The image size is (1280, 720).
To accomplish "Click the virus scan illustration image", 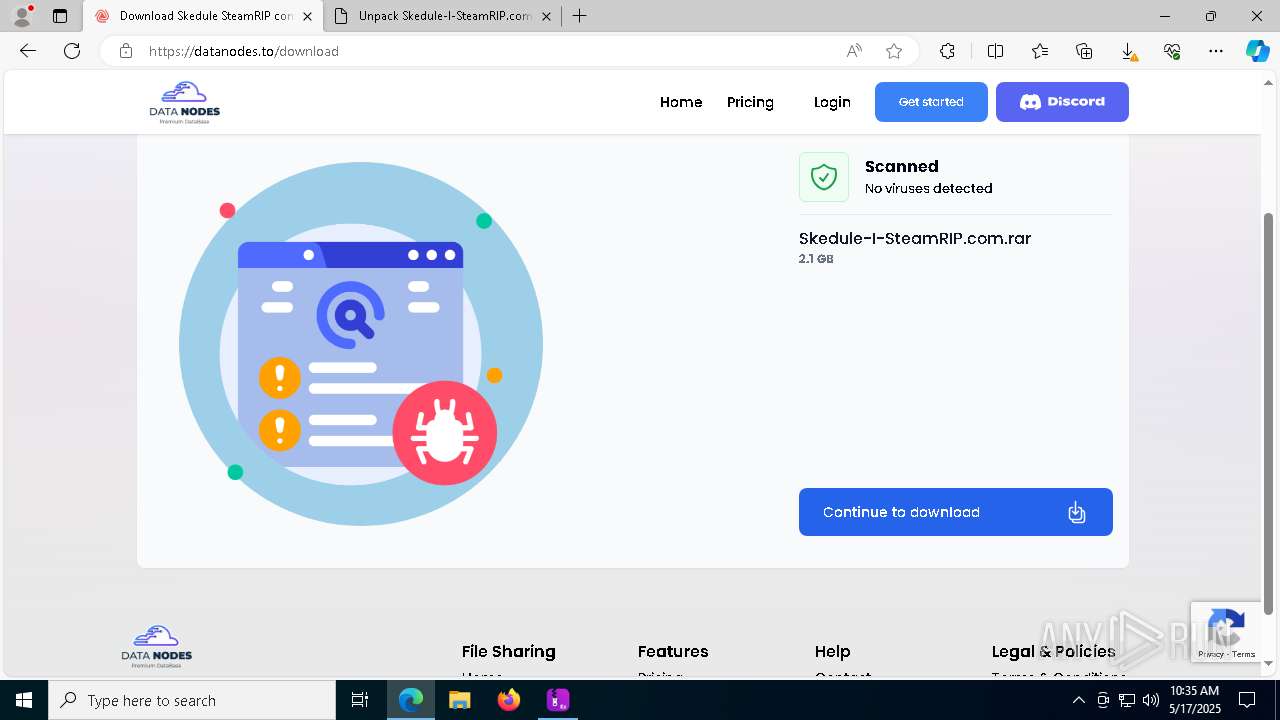I will point(360,343).
